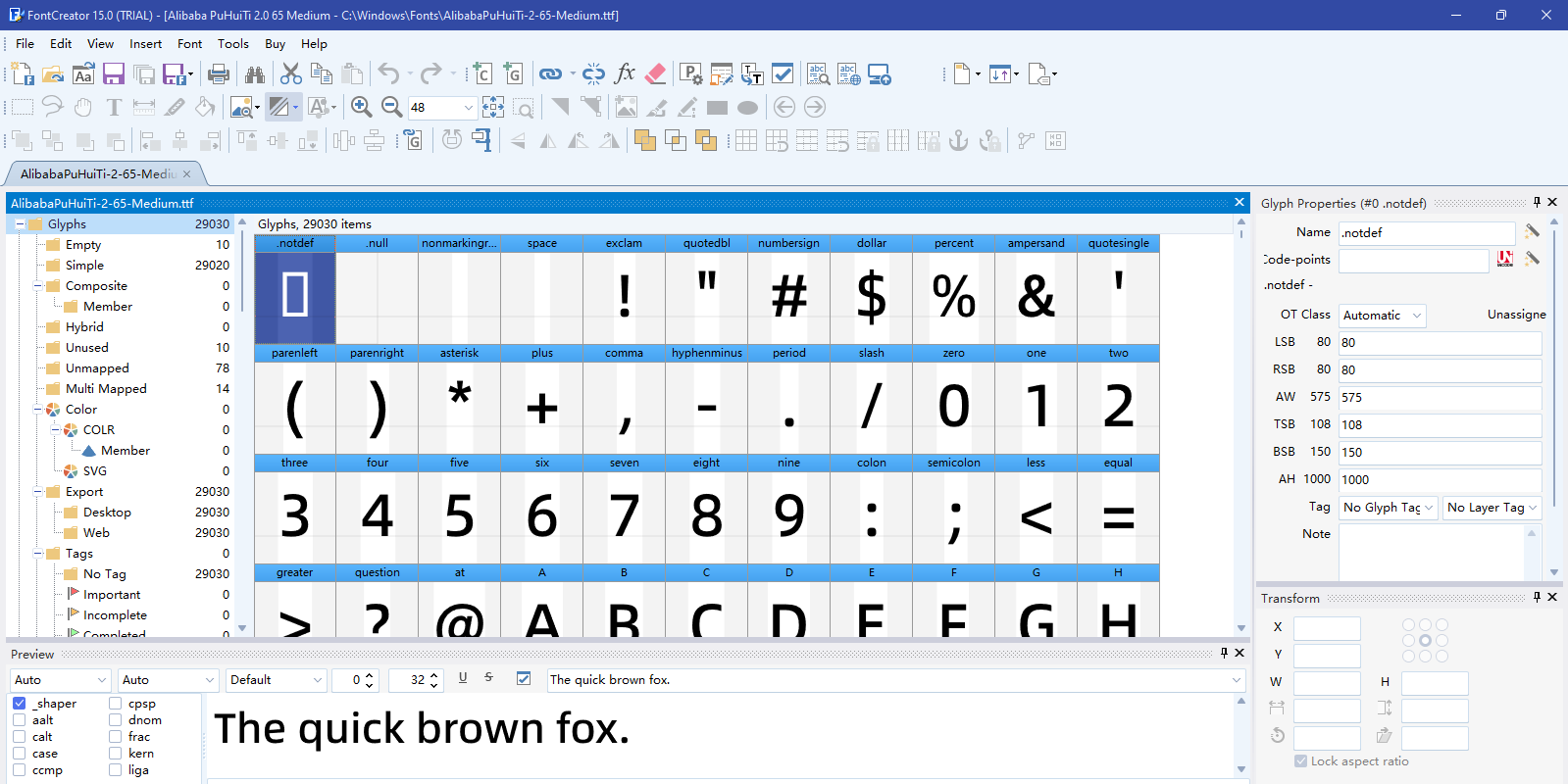Click the purple Save floppy disk icon
This screenshot has width=1568, height=784.
[114, 74]
